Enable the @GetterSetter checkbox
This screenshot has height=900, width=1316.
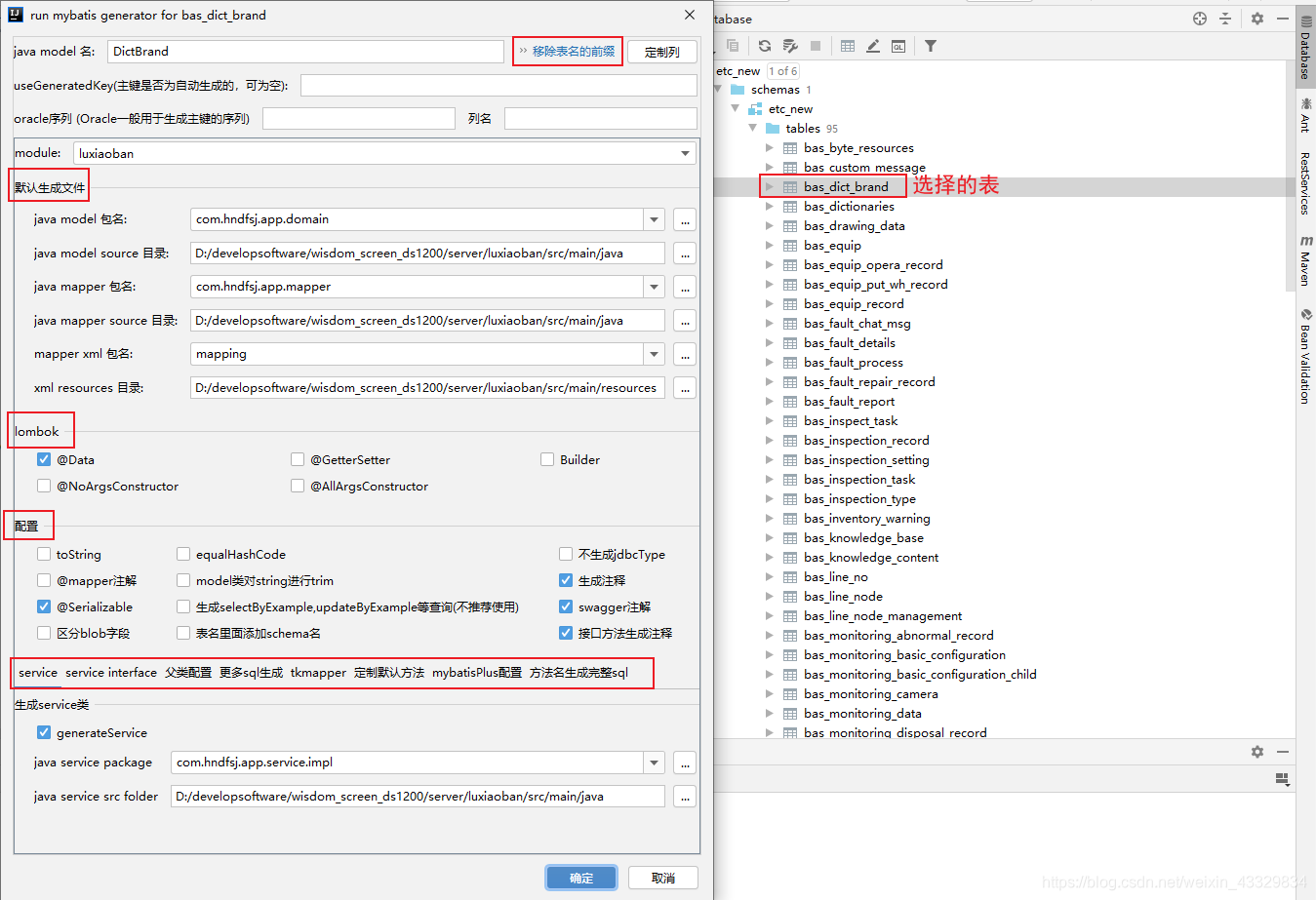point(298,459)
